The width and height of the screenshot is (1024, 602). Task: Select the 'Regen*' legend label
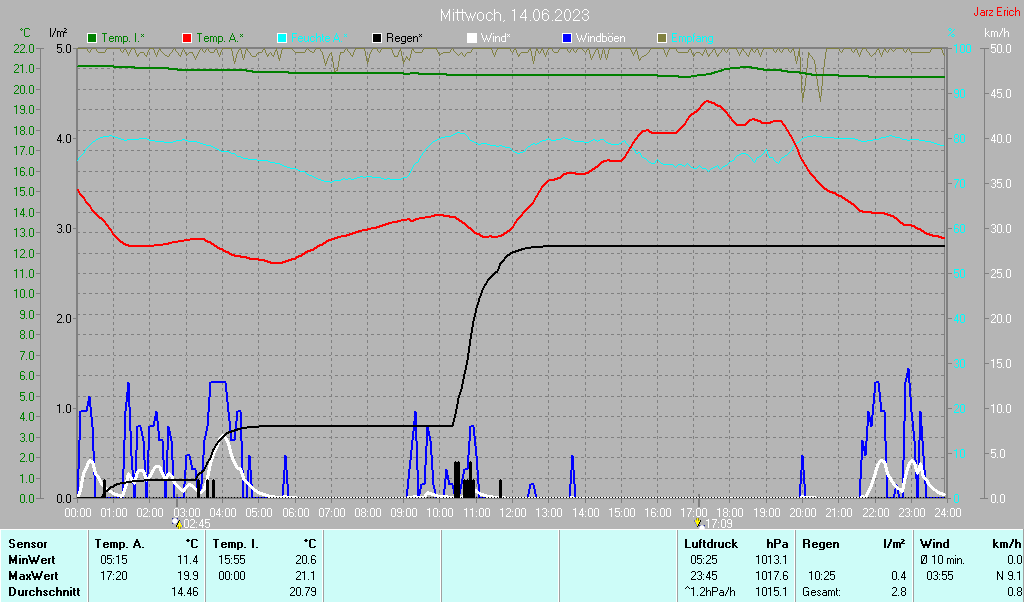pos(404,39)
